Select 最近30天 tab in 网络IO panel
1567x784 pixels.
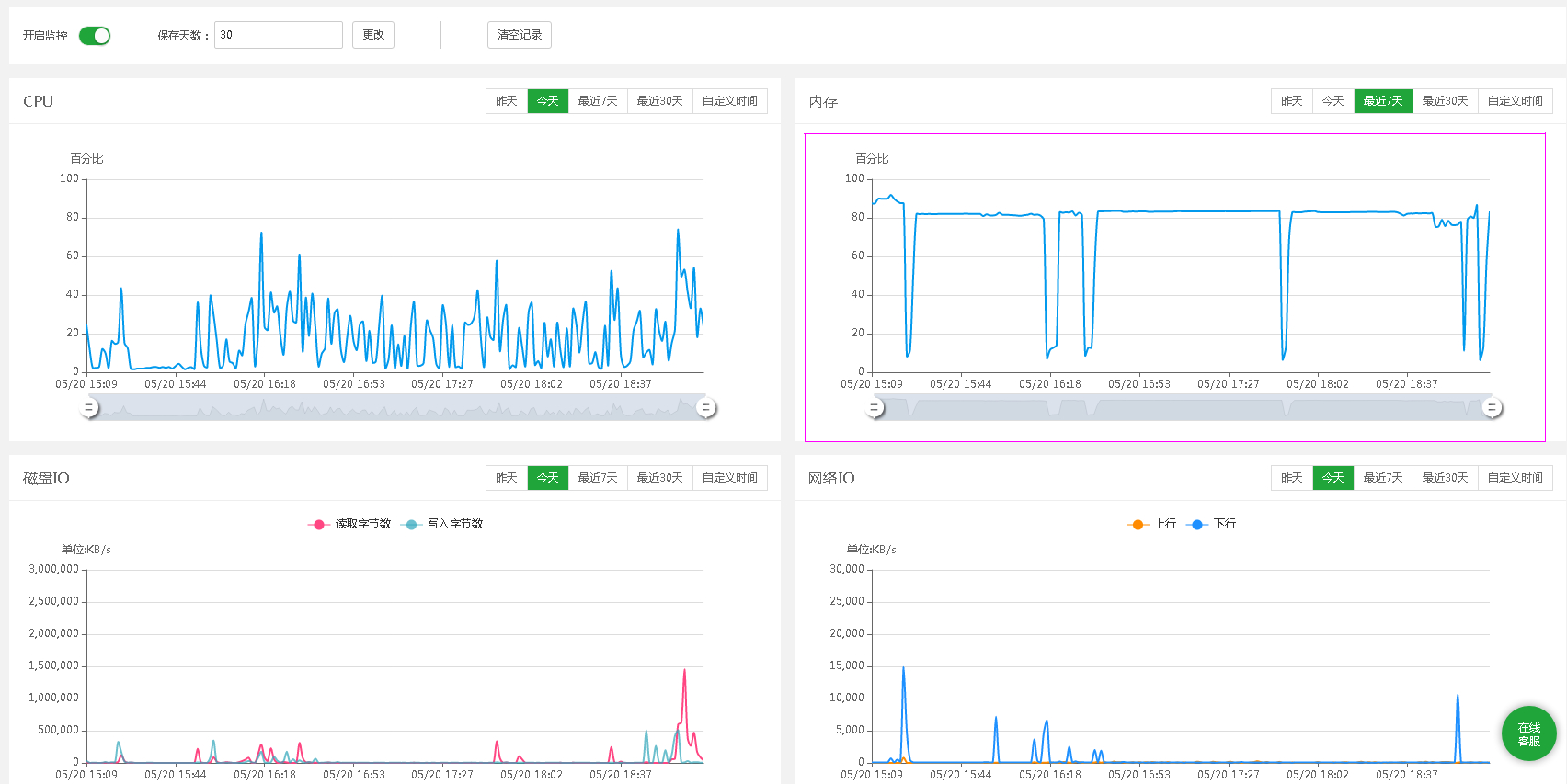coord(1446,478)
